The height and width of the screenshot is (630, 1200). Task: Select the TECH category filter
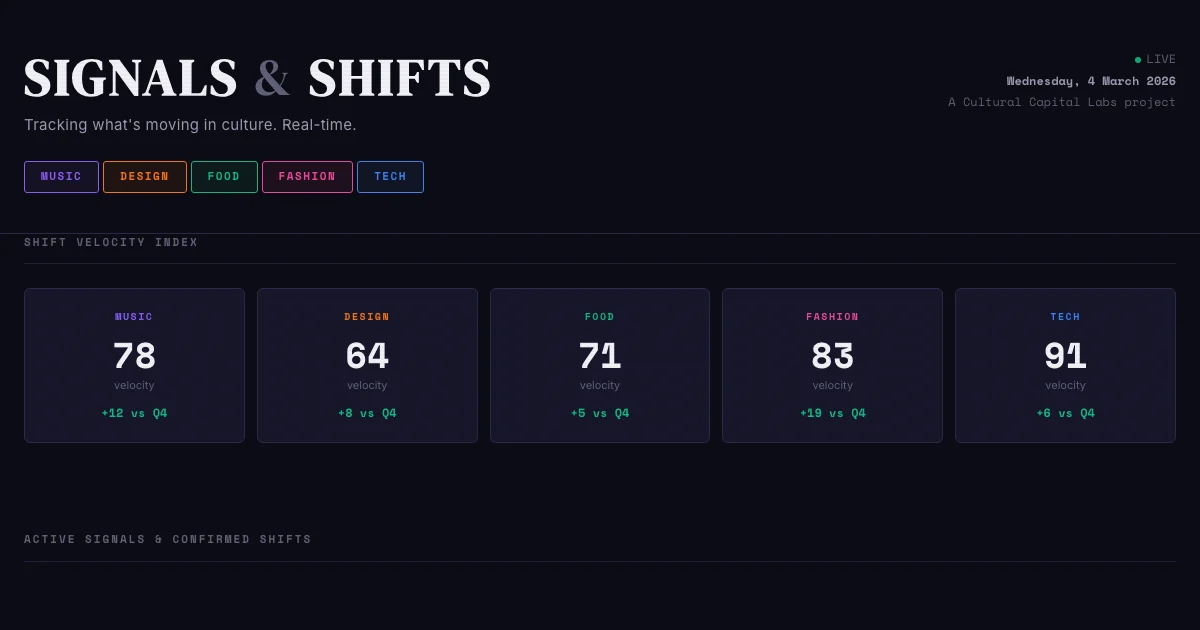[390, 177]
